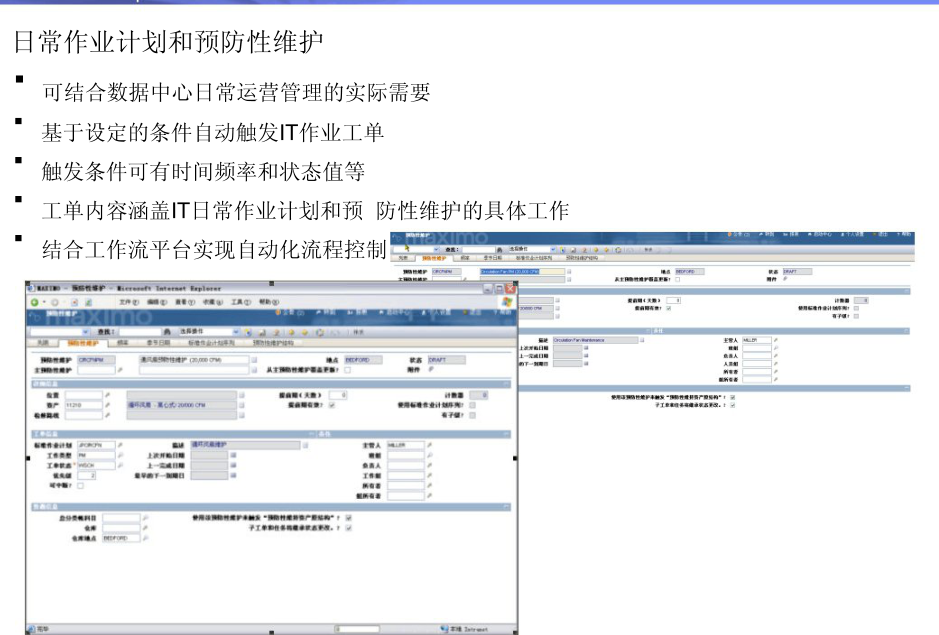Click the IE back navigation button
The image size is (939, 635).
34,301
